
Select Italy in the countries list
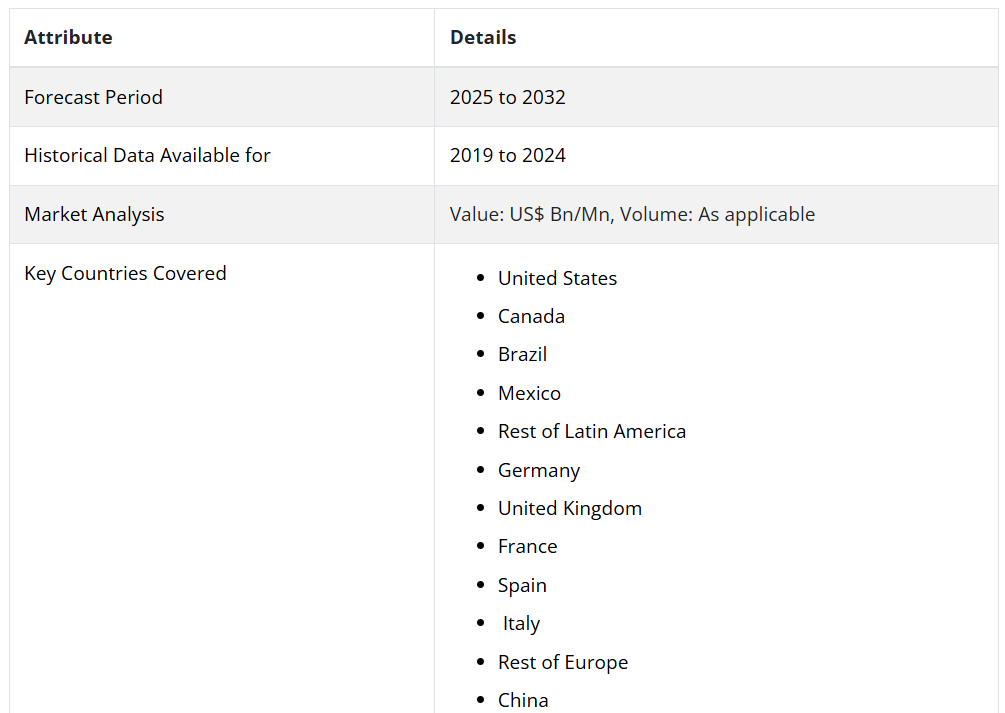pyautogui.click(x=521, y=624)
